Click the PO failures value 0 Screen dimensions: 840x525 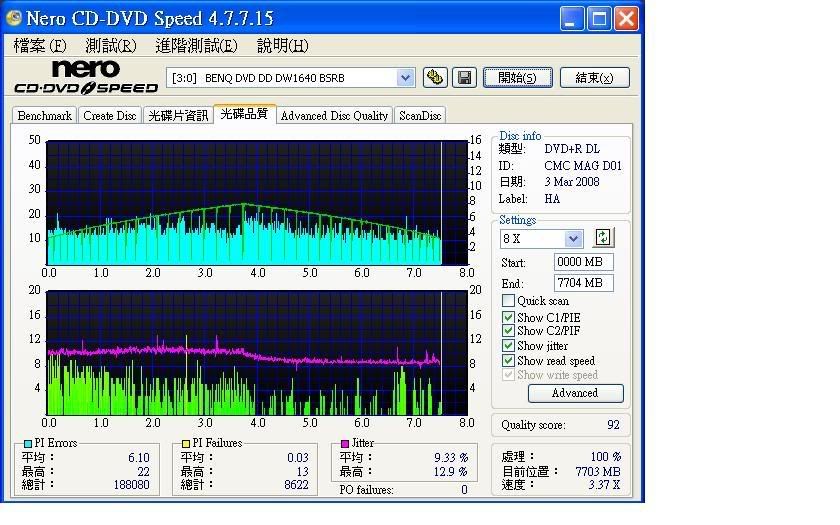(x=464, y=490)
